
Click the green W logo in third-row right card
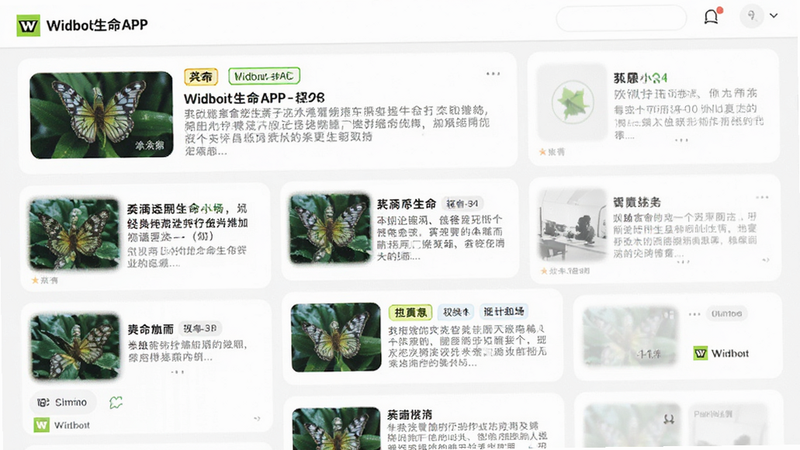(x=701, y=353)
